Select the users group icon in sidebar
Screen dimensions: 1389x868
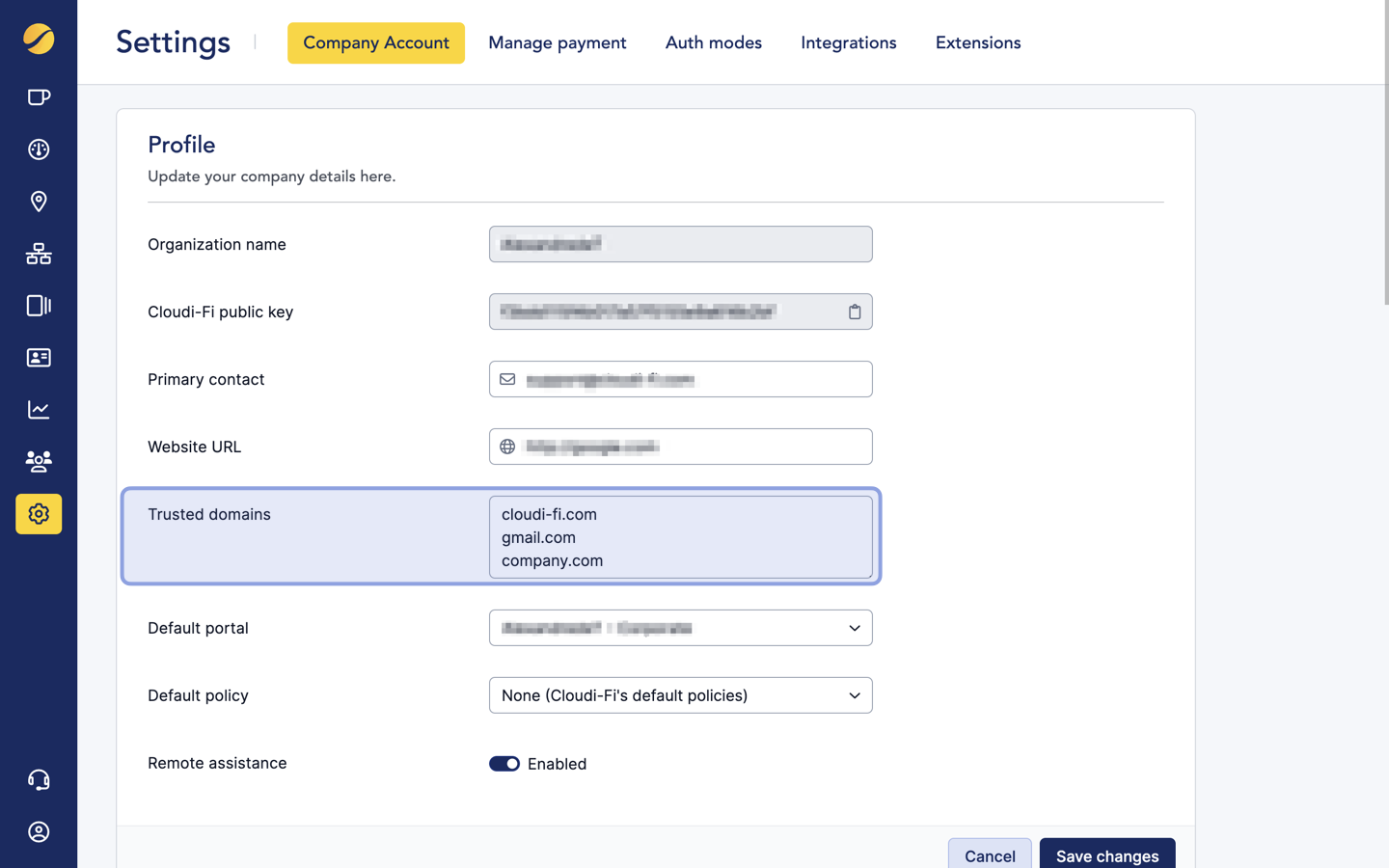click(39, 461)
